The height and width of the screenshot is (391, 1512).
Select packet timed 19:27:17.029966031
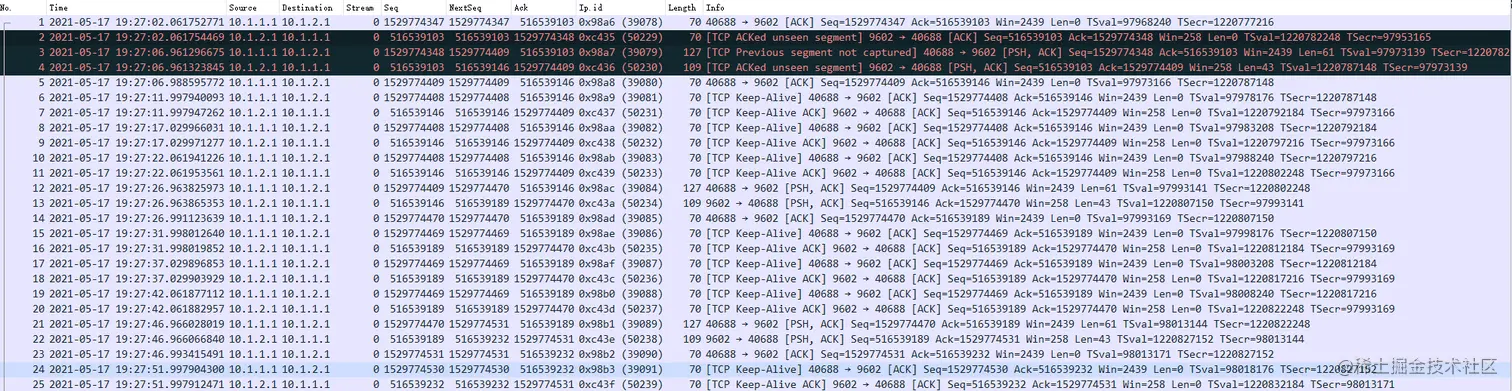(756, 127)
